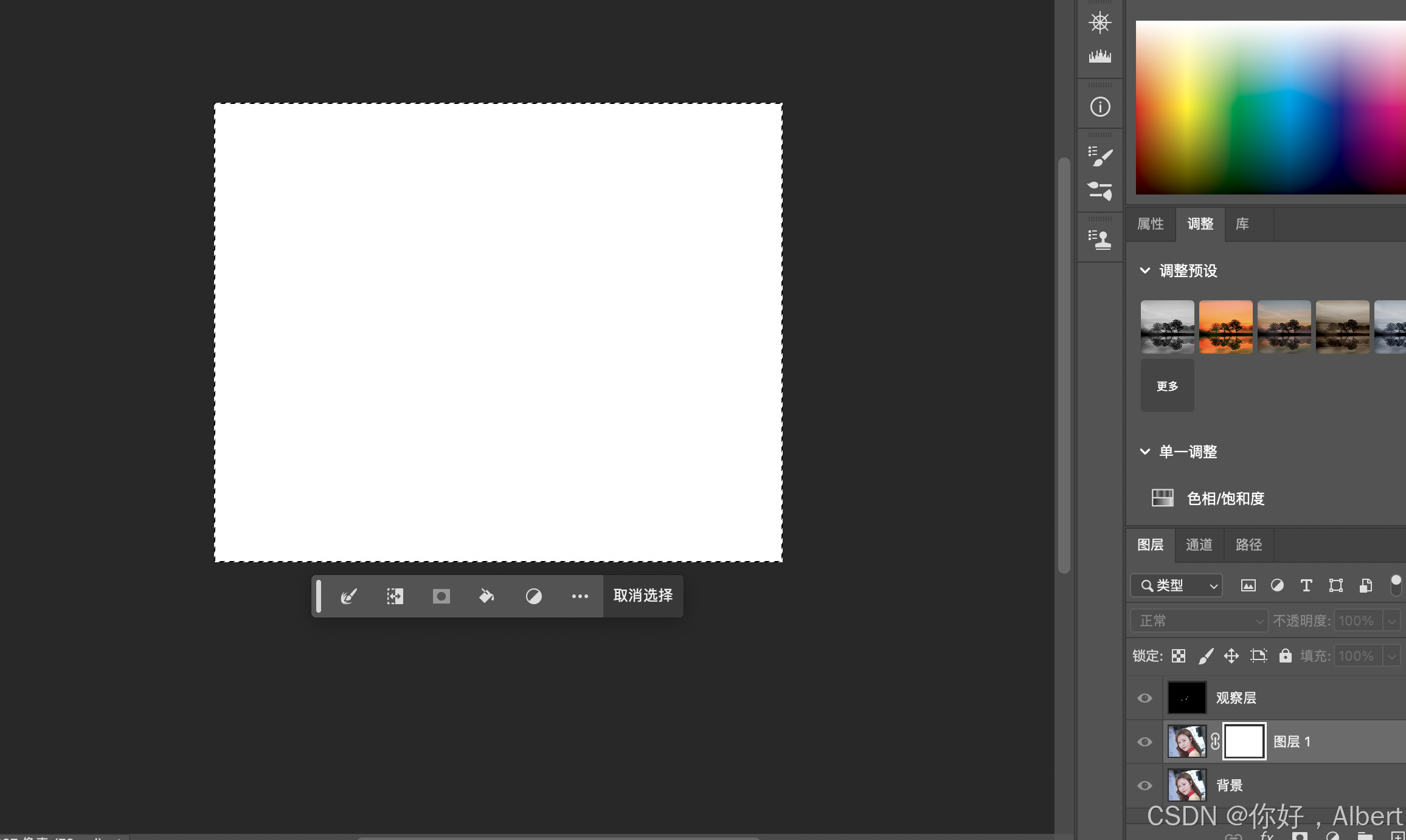Filter layers by text type icon
Viewport: 1406px width, 840px height.
[x=1306, y=585]
